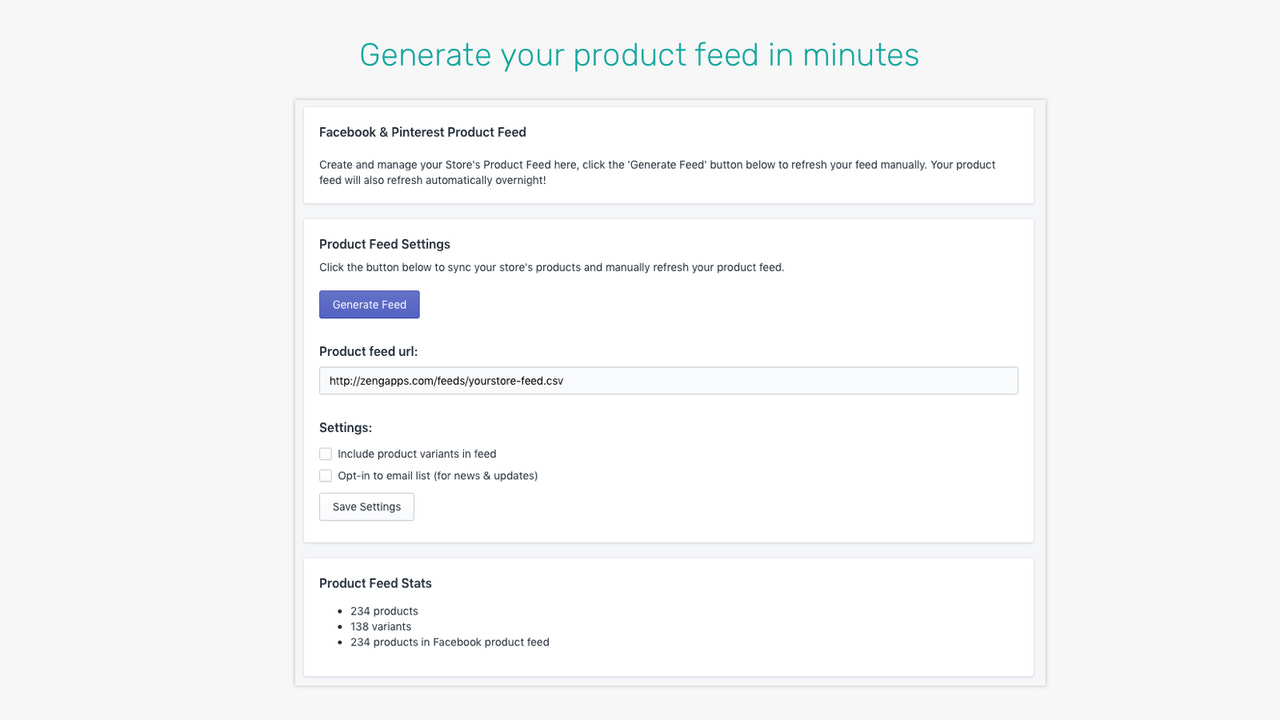Select the product feed URL text field
The width and height of the screenshot is (1280, 720).
click(668, 380)
